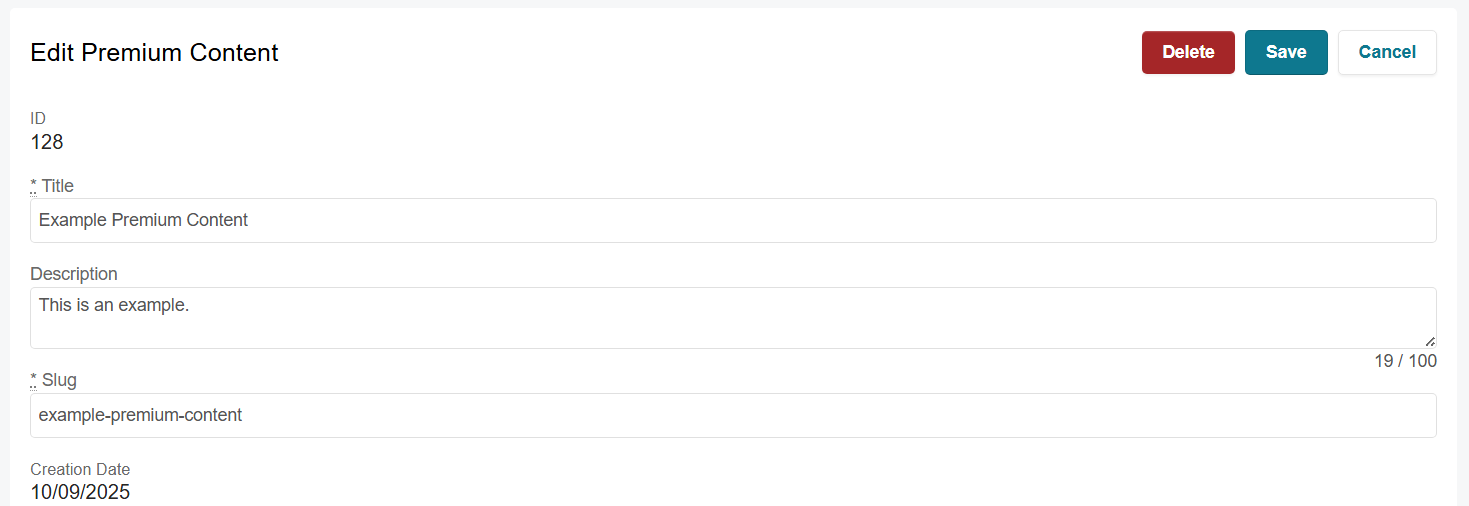Click the required asterisk beside Slug
Viewport: 1469px width, 506px height.
[x=34, y=380]
